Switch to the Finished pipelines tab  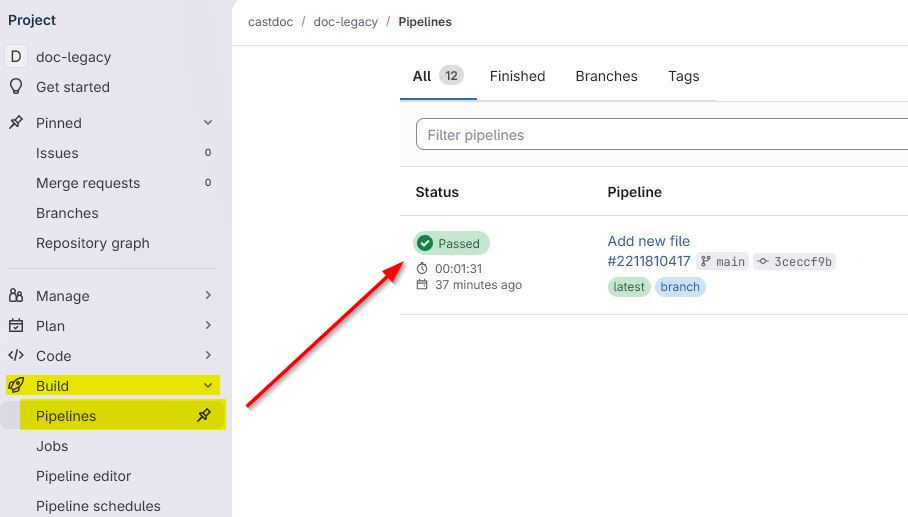517,76
